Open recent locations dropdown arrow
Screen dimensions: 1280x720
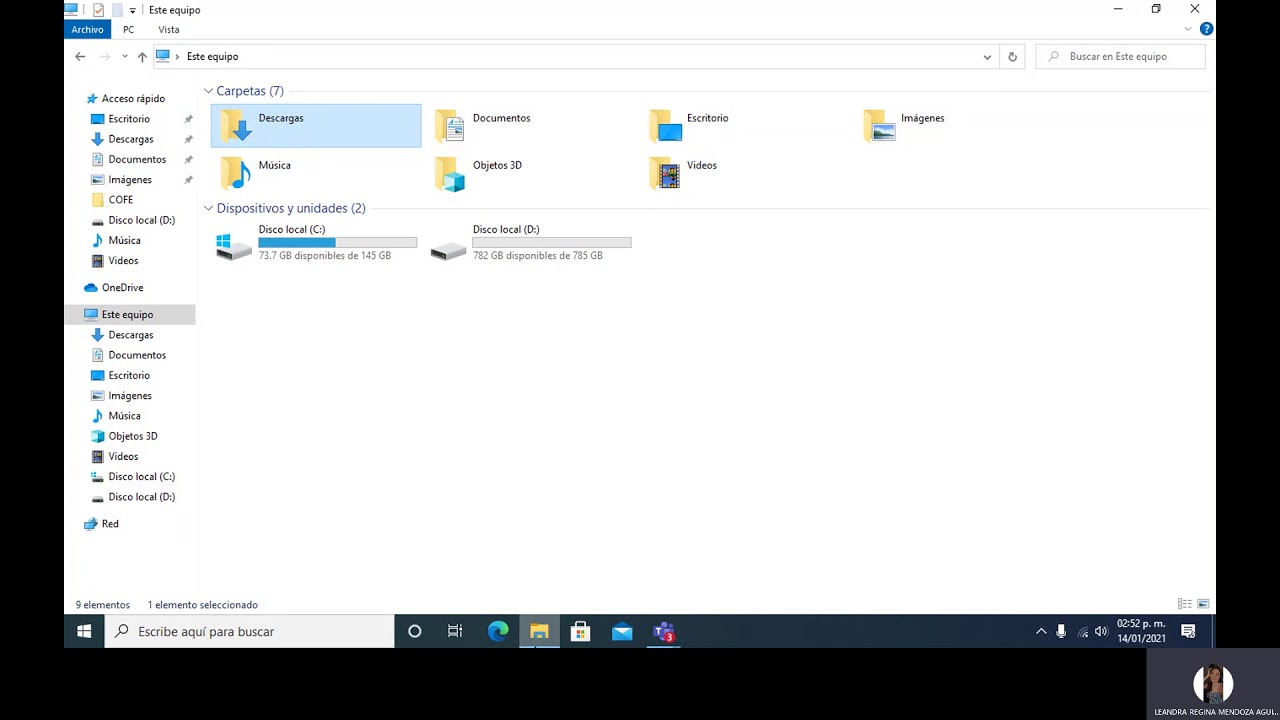(125, 57)
